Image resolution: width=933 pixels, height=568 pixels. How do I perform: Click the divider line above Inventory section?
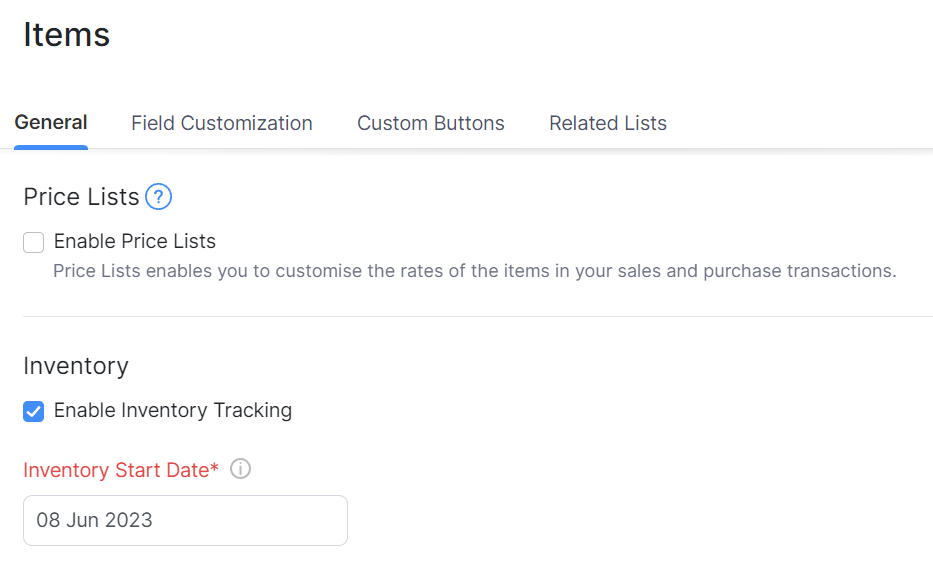[478, 317]
